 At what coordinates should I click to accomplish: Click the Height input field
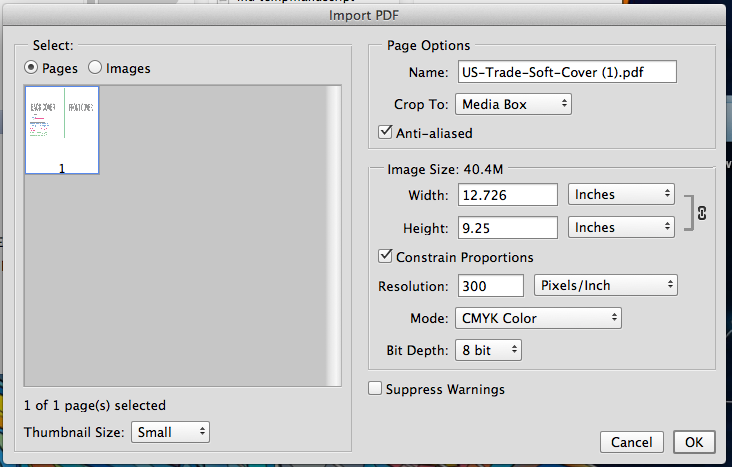click(508, 228)
